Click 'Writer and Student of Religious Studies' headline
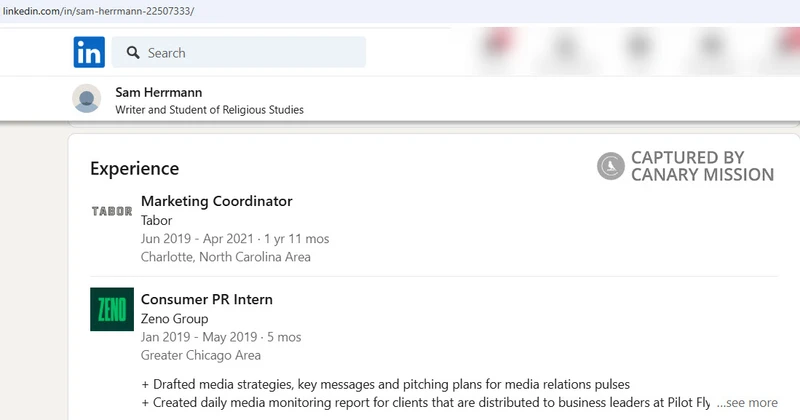This screenshot has height=420, width=800. [x=209, y=110]
